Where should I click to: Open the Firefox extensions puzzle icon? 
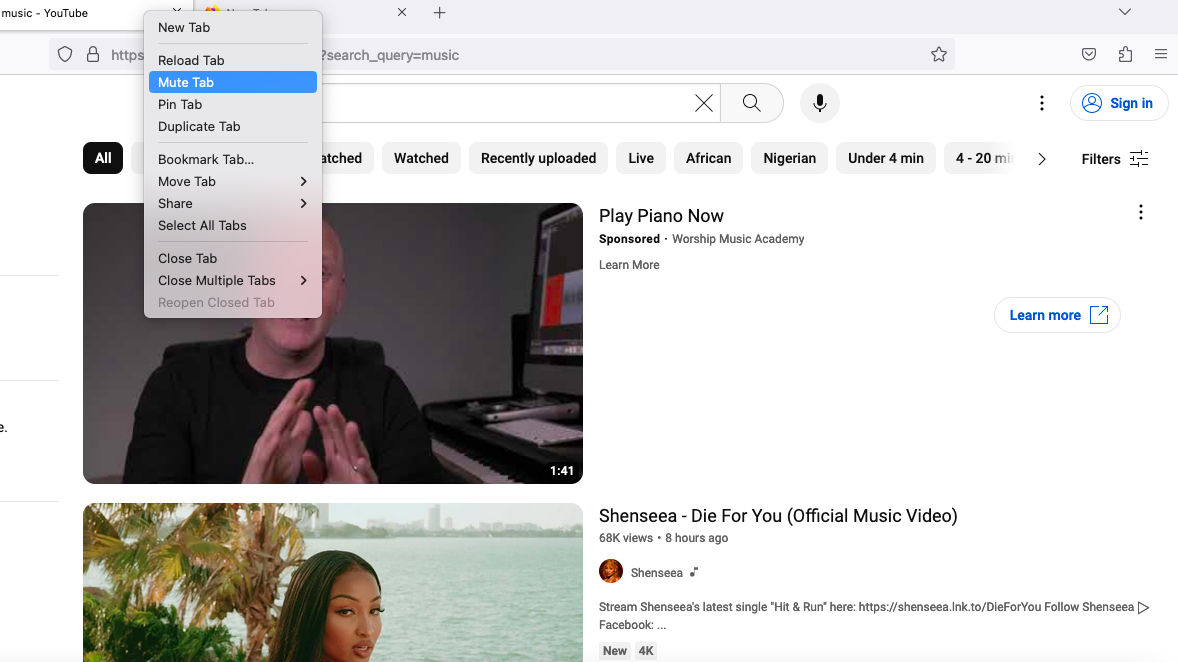pos(1125,54)
